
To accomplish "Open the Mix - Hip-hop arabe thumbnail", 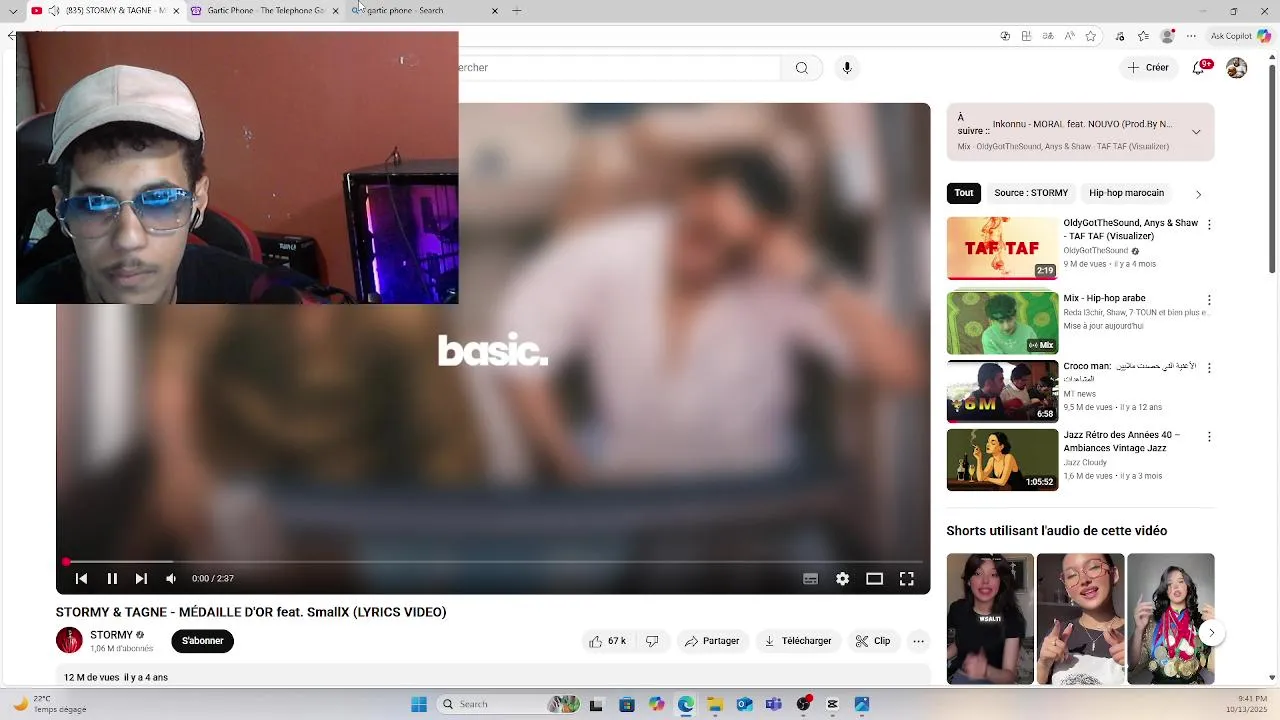I will [x=1002, y=322].
